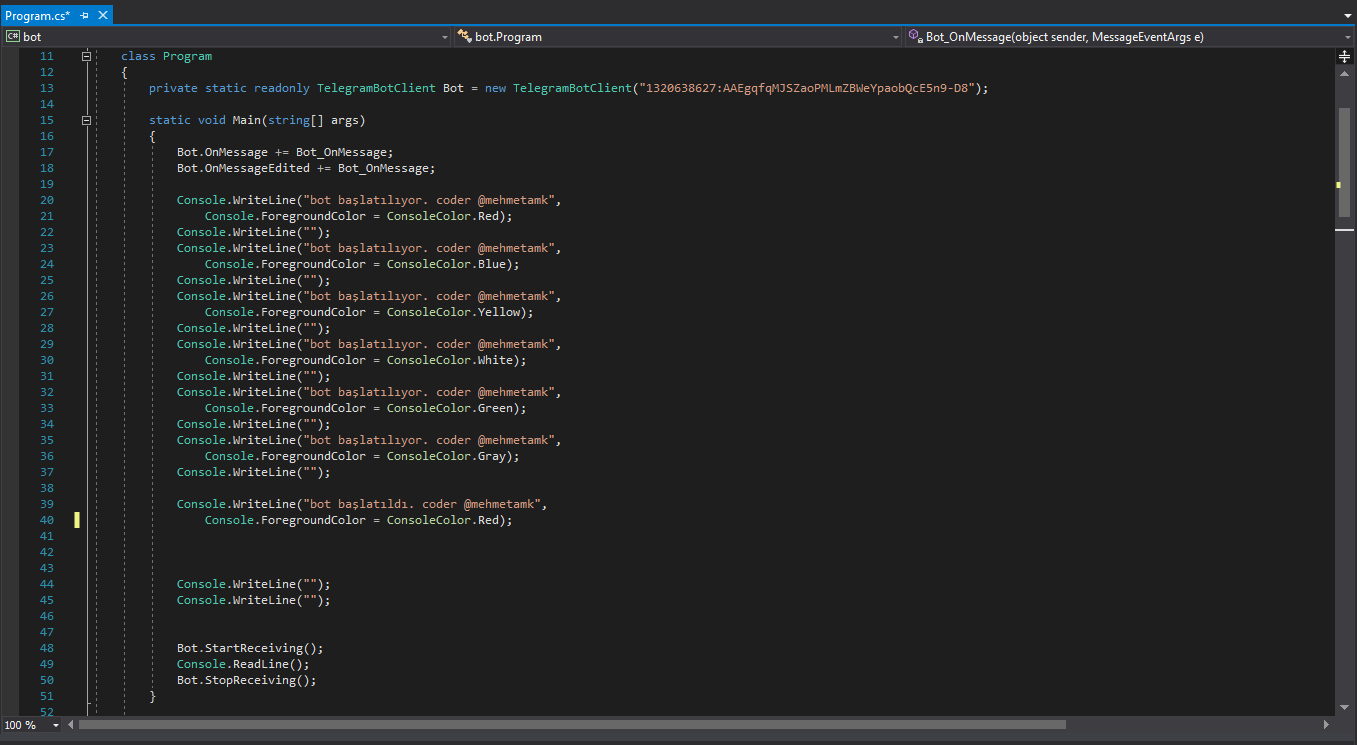
Task: Open the bot.Program types dropdown
Action: tap(896, 37)
